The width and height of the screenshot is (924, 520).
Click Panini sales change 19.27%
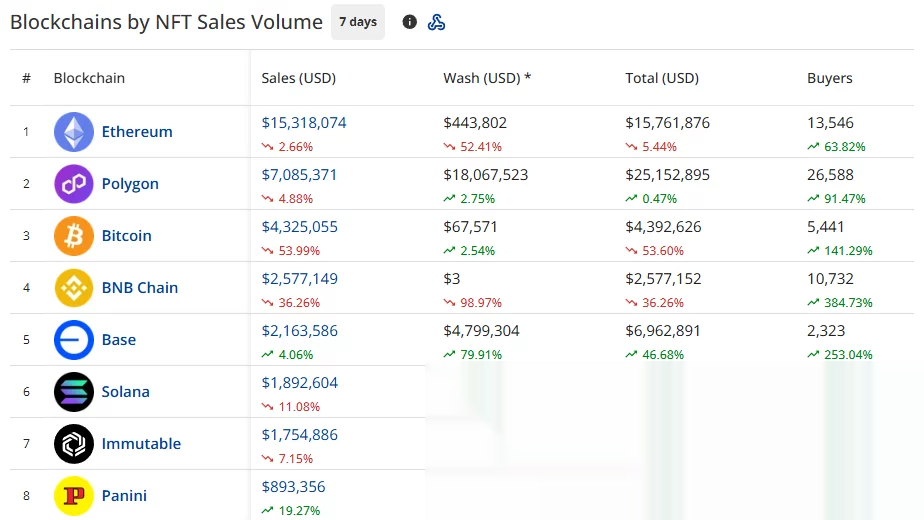tap(291, 511)
